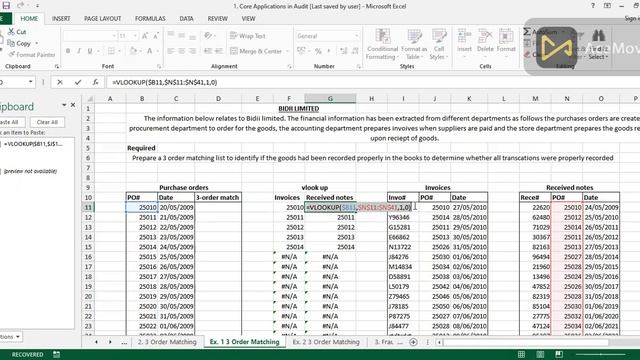Switch to the PAGE LAYOUT ribbon tab
This screenshot has width=640, height=360.
click(x=102, y=19)
